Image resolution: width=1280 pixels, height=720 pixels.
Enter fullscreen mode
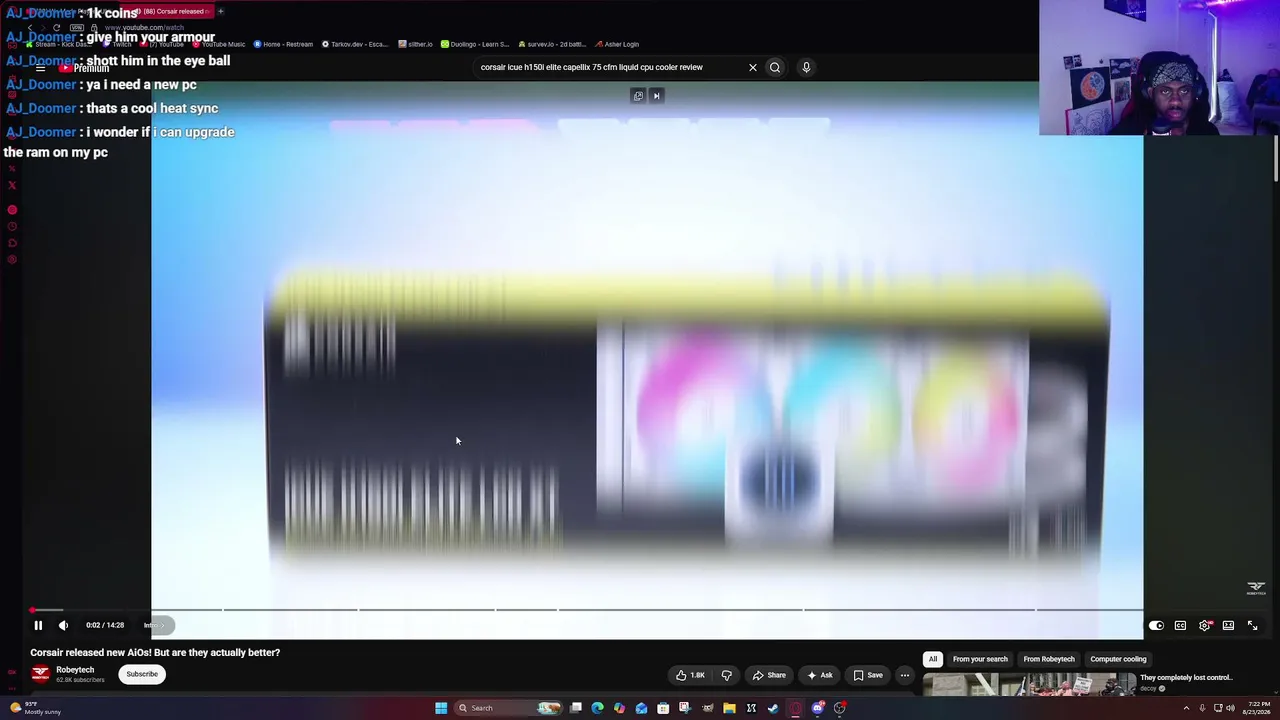click(x=1252, y=625)
